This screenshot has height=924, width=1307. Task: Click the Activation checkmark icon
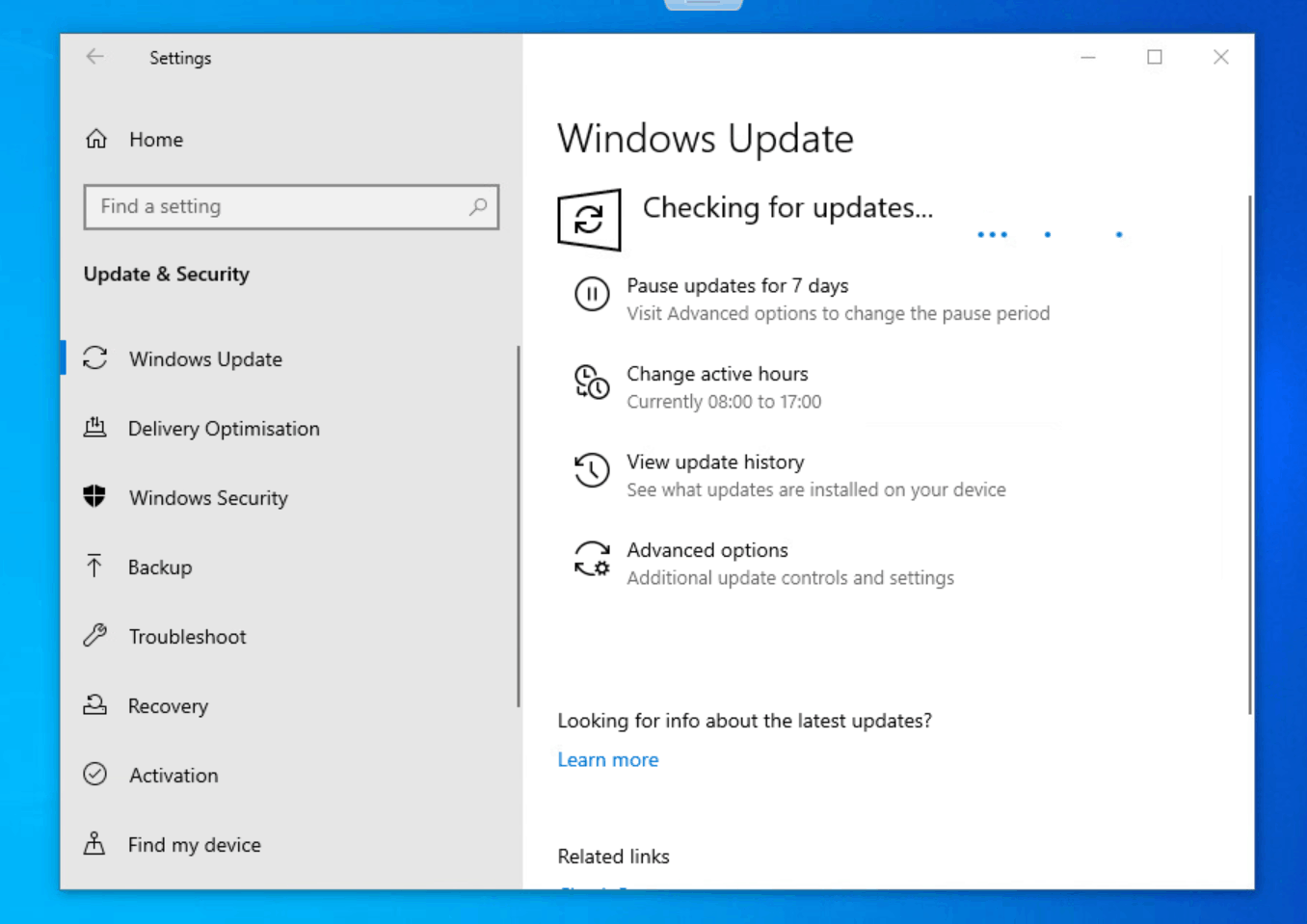tap(94, 774)
